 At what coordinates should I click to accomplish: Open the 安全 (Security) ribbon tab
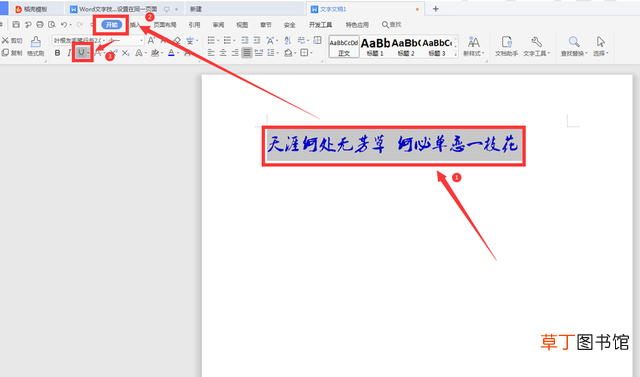(x=289, y=25)
